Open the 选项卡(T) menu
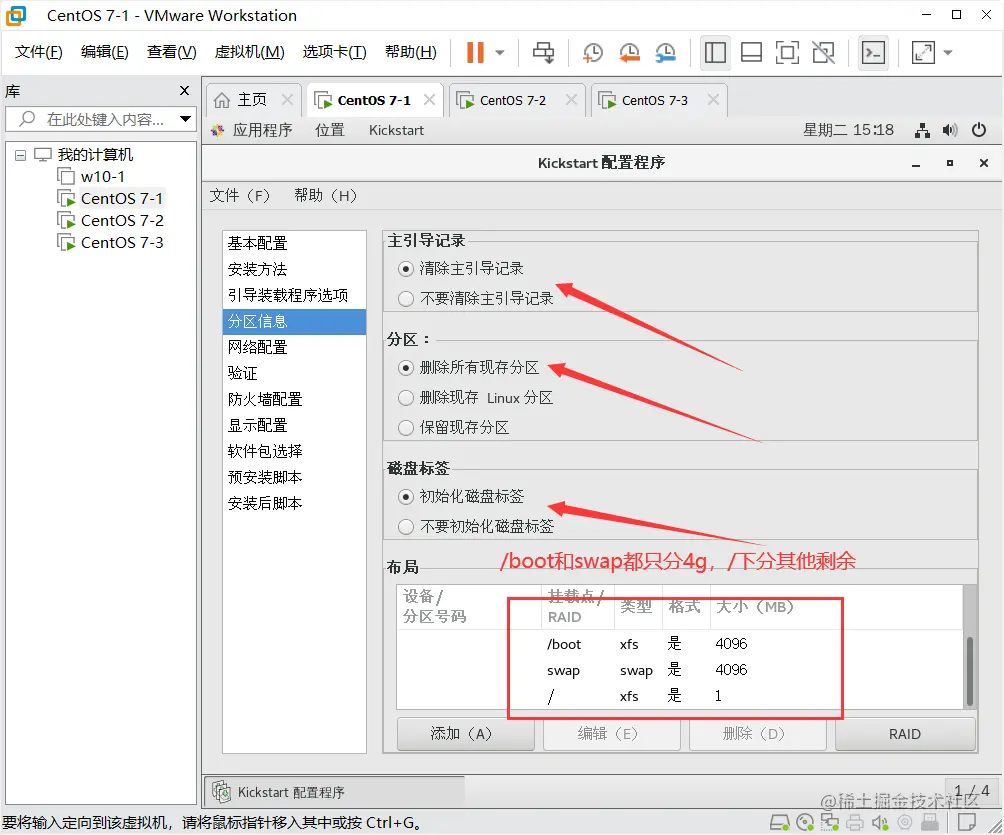The width and height of the screenshot is (1004, 835). (334, 52)
